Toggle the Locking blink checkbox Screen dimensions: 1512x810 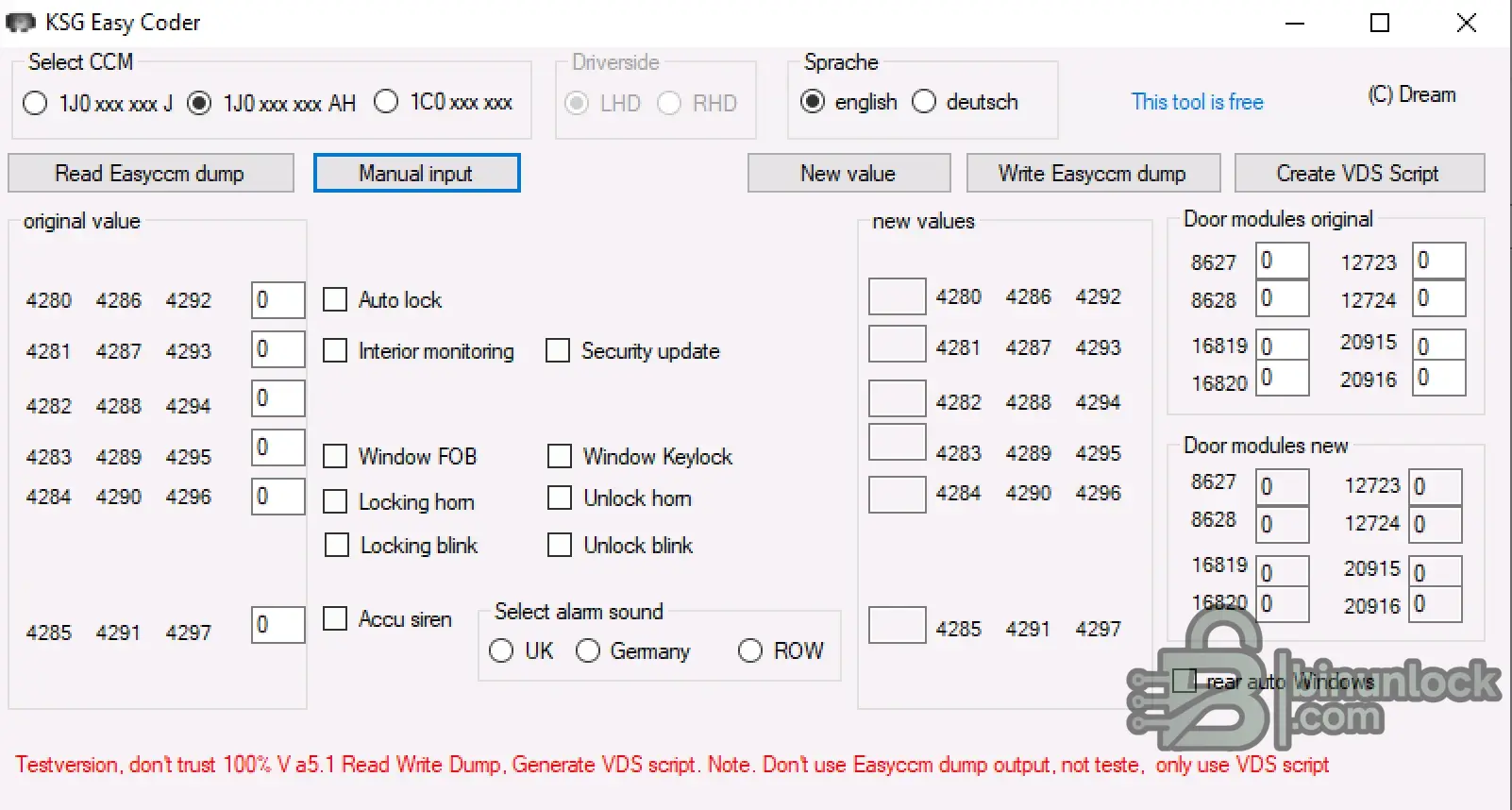point(337,545)
